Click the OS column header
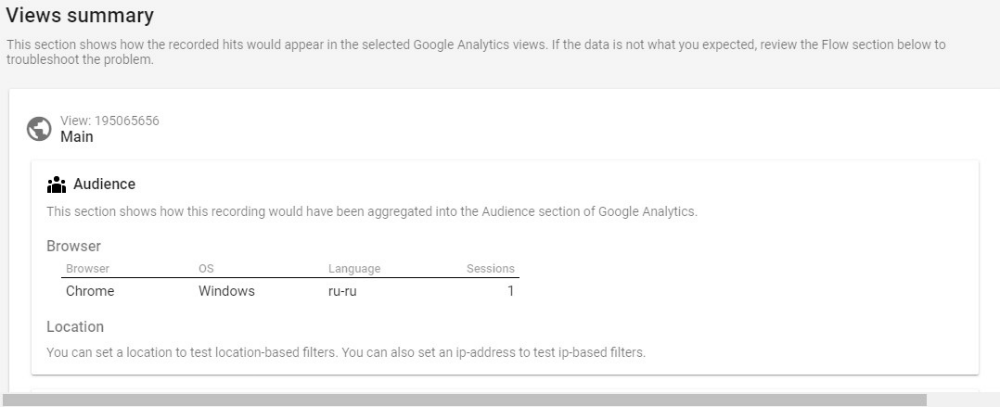The image size is (1000, 407). 206,269
